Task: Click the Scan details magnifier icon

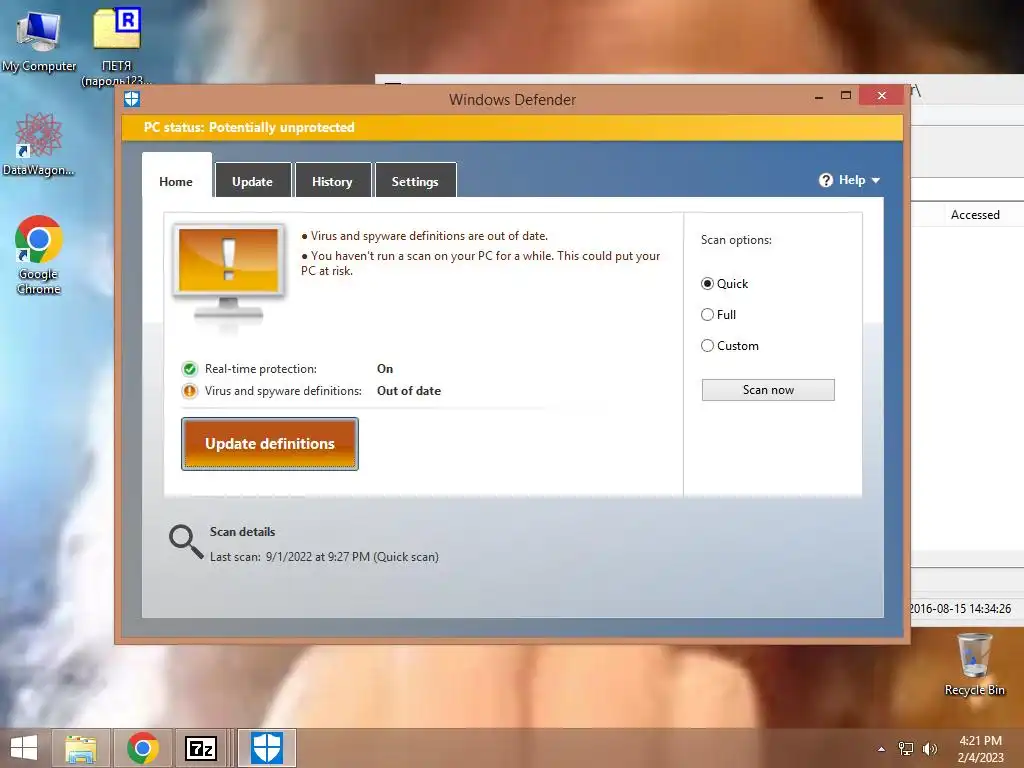Action: (x=185, y=541)
